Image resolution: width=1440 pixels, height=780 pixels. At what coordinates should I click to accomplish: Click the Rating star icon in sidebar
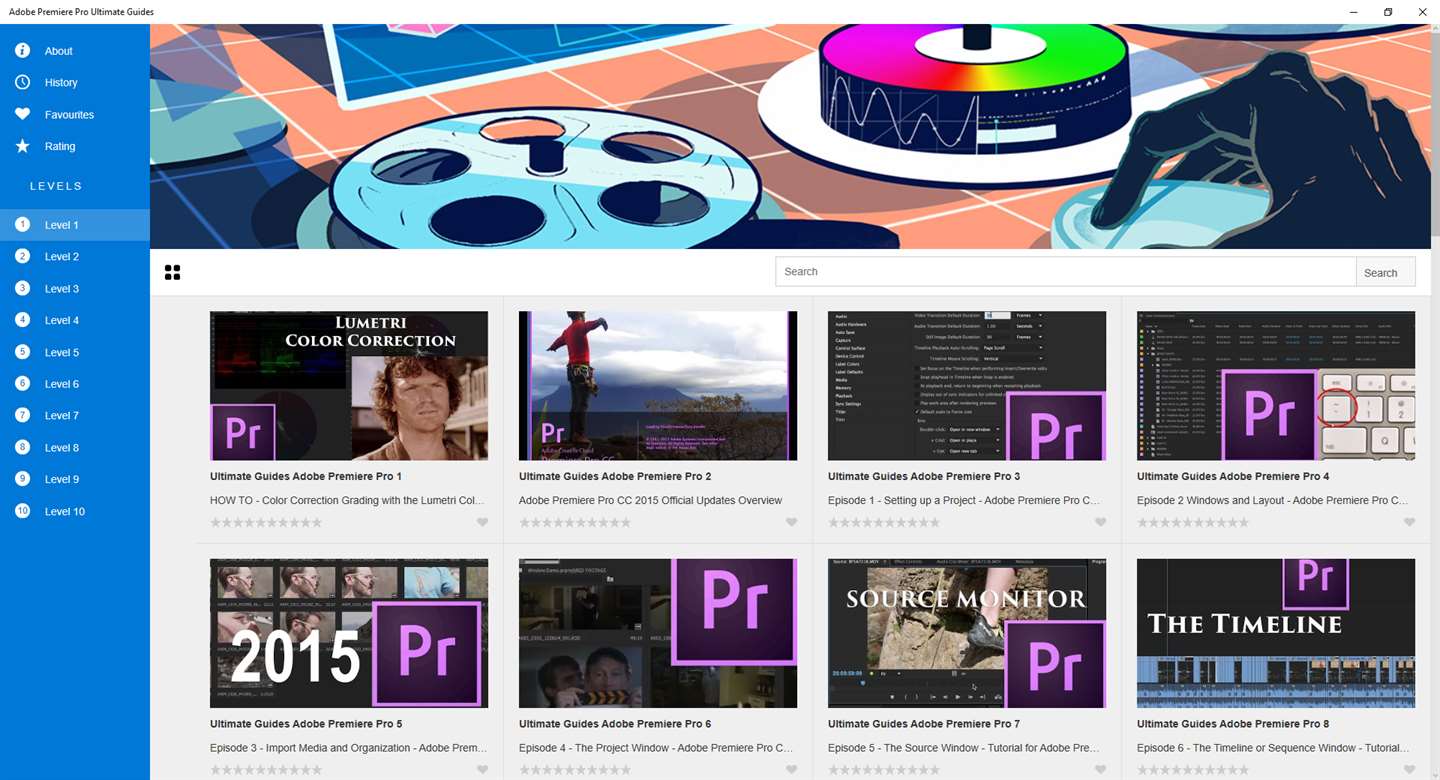click(x=23, y=146)
